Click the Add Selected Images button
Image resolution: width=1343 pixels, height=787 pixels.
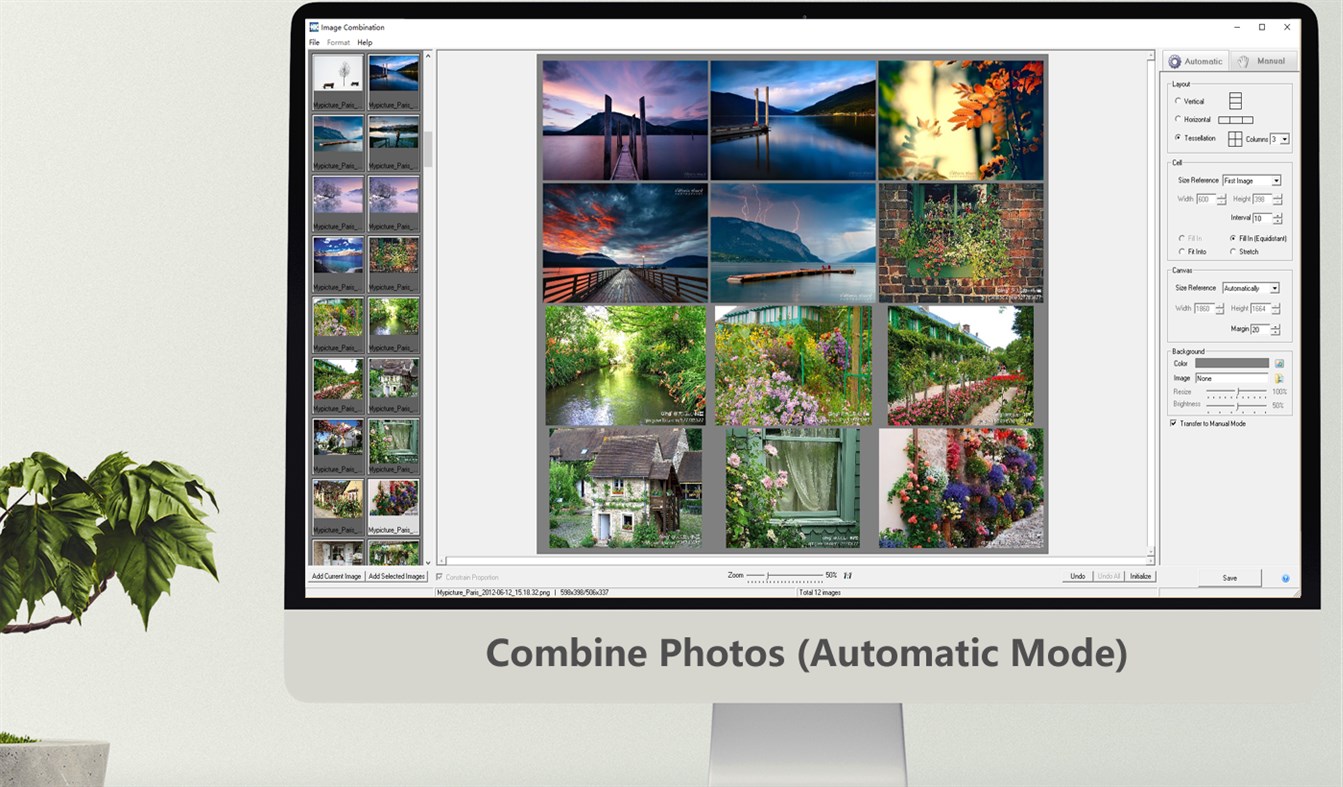(397, 577)
